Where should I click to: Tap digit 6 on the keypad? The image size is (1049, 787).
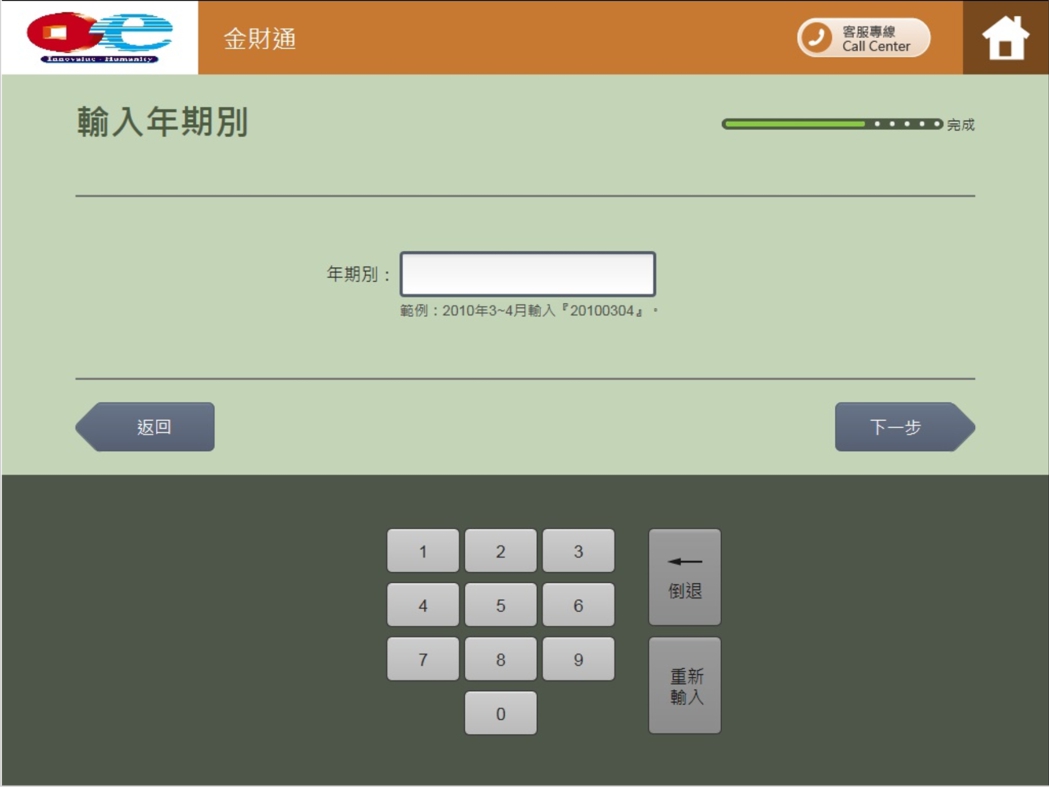(578, 604)
